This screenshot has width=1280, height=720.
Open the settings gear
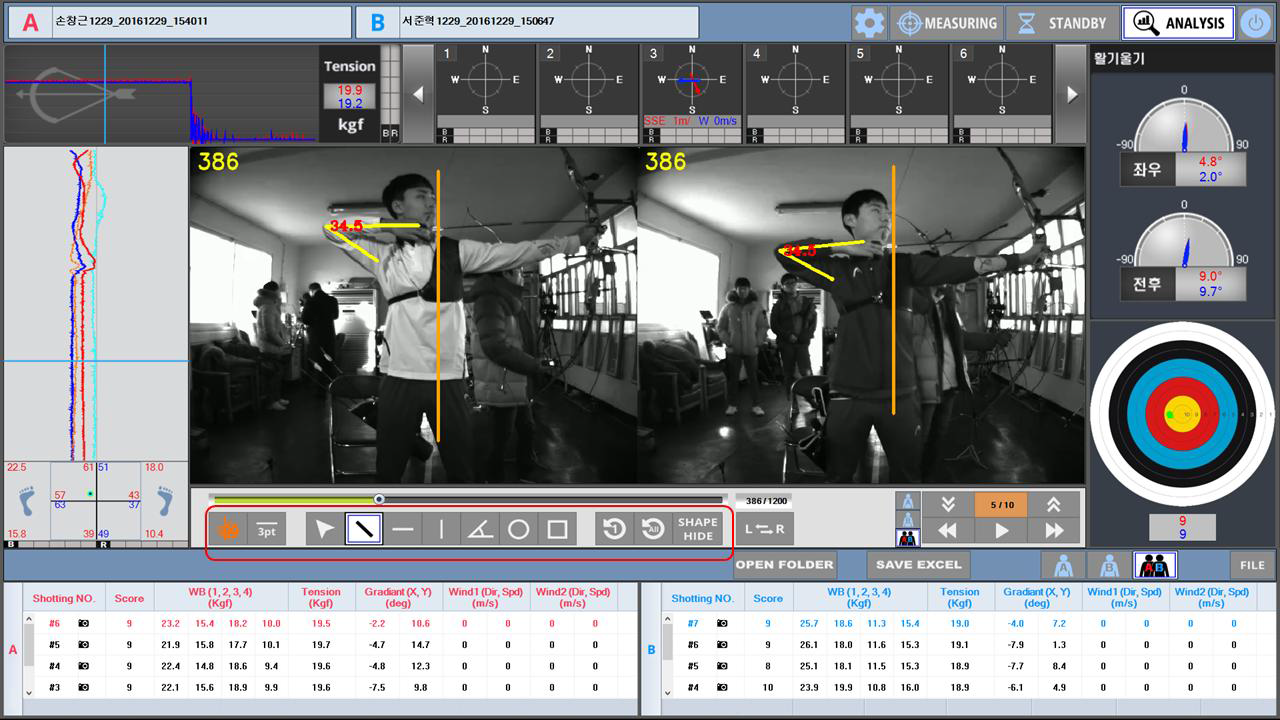tap(869, 23)
